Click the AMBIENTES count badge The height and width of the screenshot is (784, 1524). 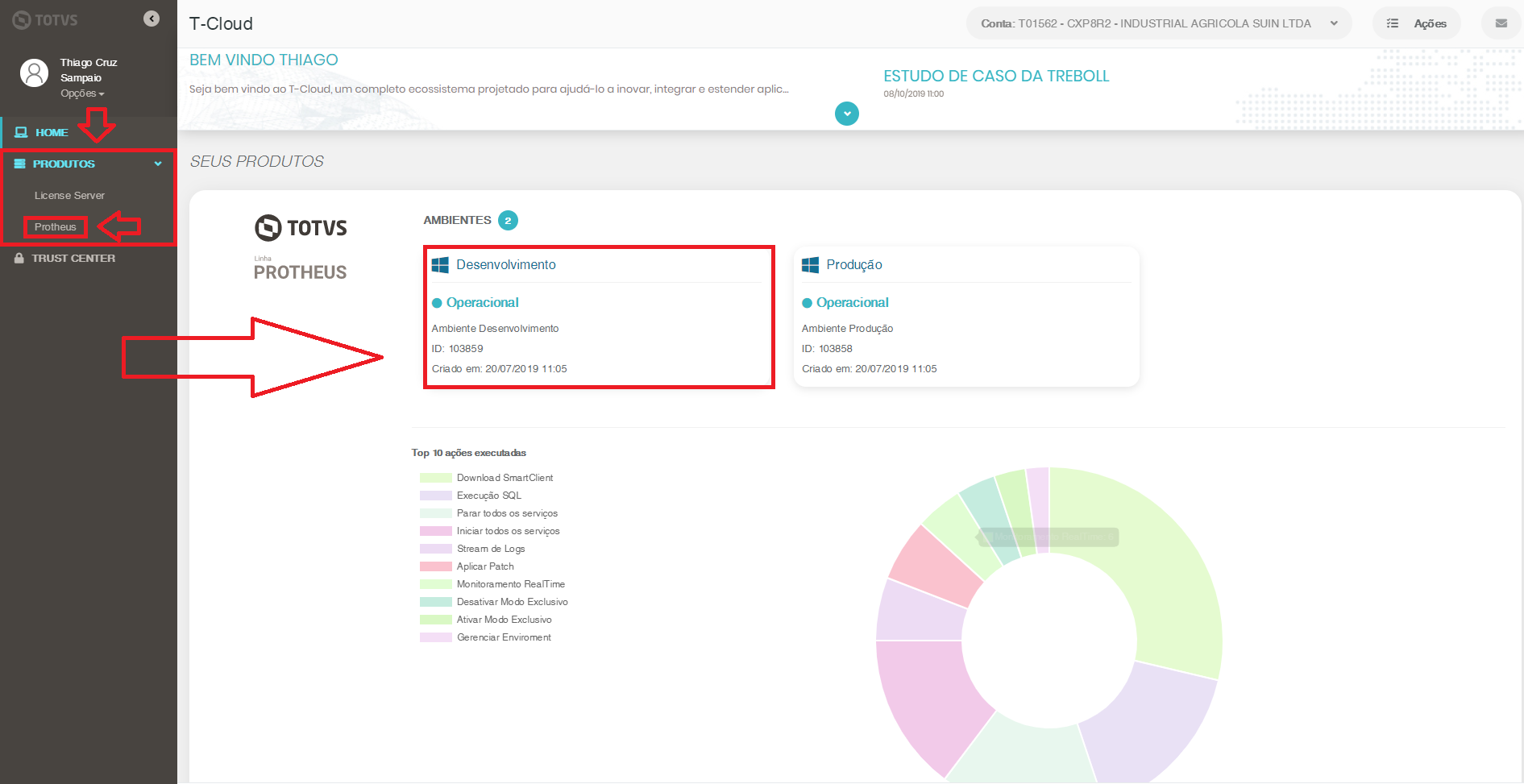tap(508, 220)
